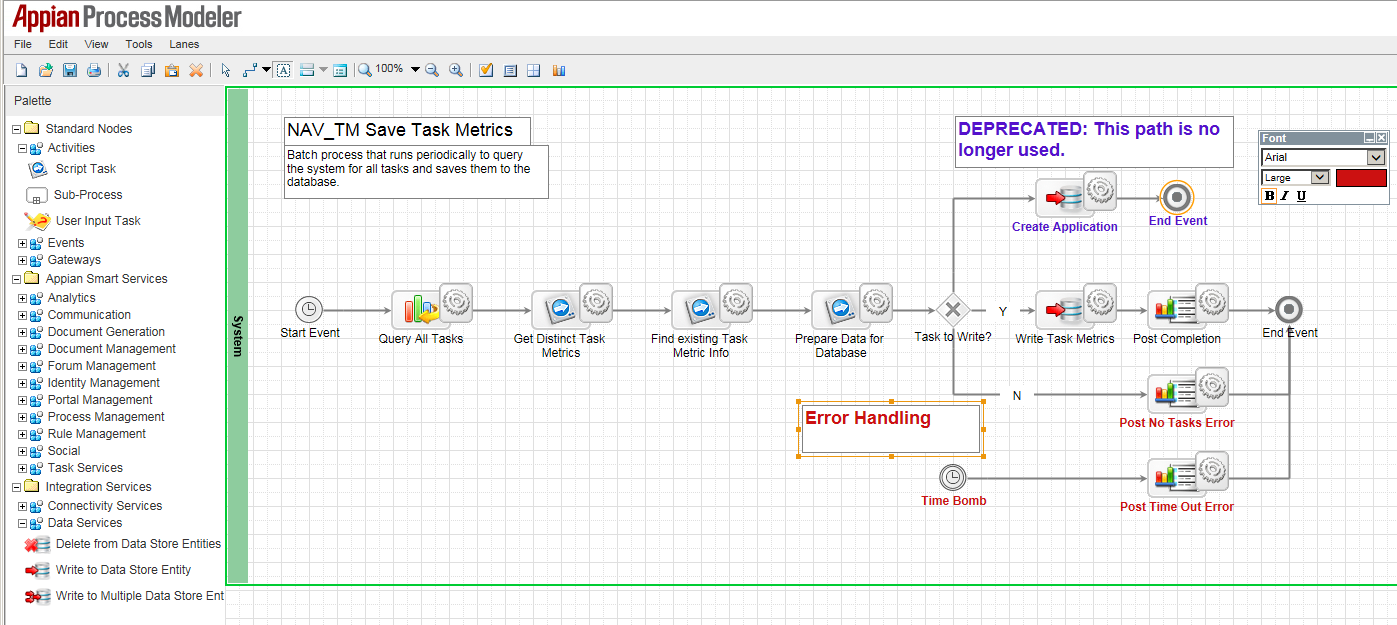Click the Open folder toolbar icon
Screen dimensions: 1397x625
coord(46,70)
